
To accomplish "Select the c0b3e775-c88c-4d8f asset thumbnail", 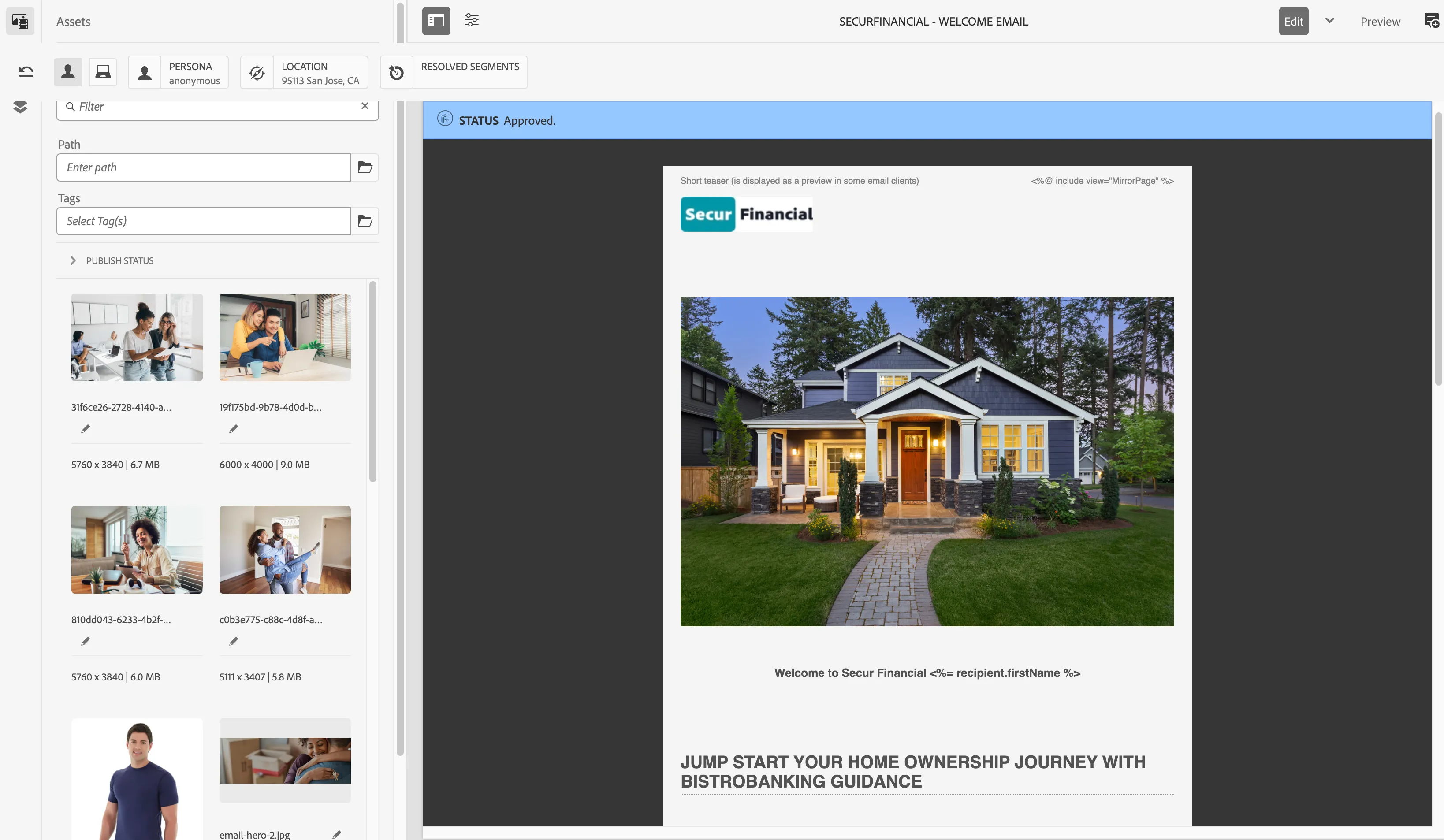I will 285,550.
